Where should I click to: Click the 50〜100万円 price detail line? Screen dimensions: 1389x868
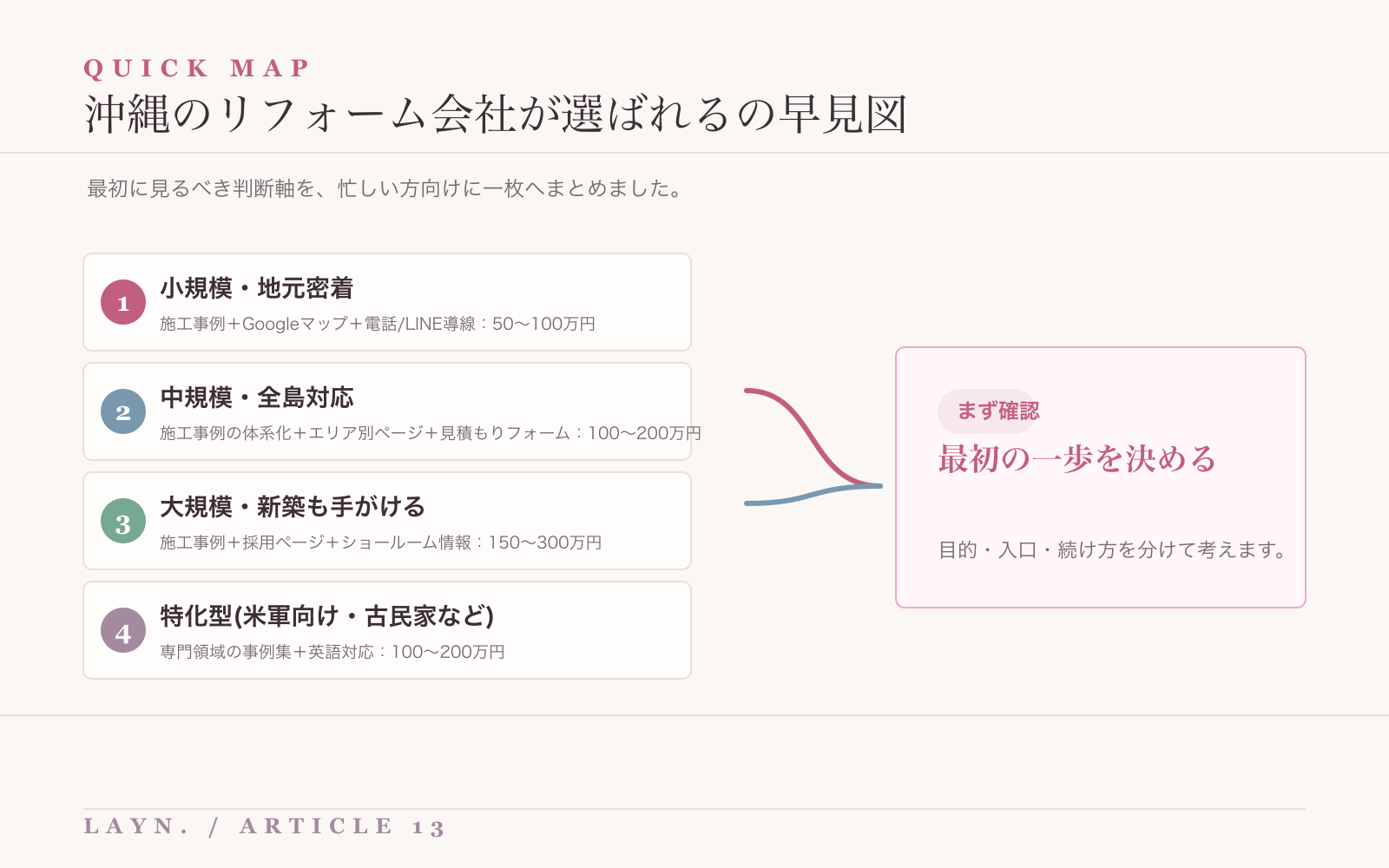click(x=378, y=324)
